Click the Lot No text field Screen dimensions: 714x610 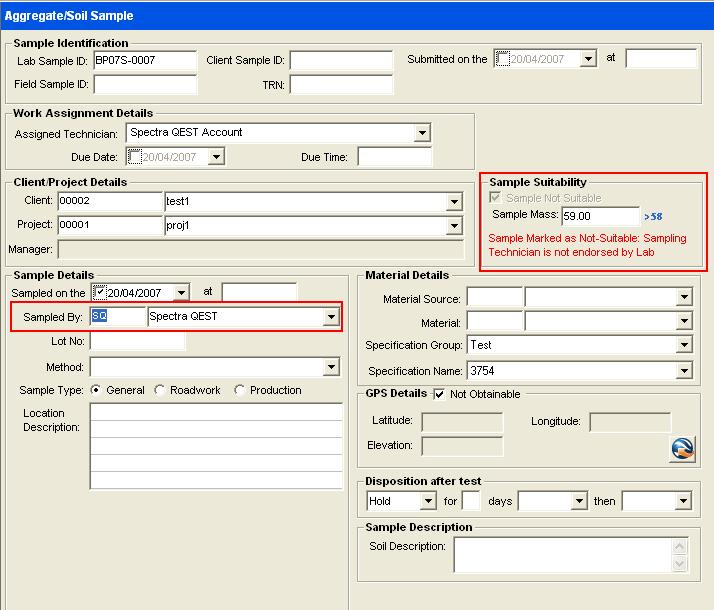(x=137, y=342)
